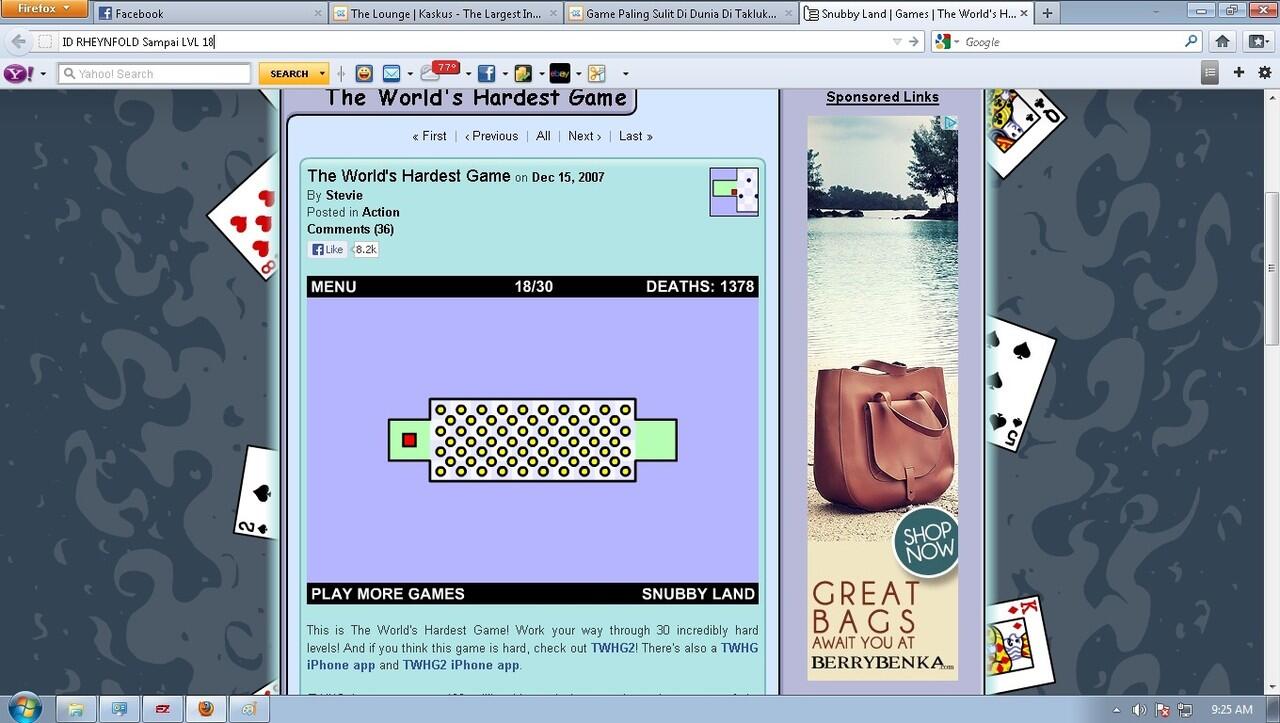This screenshot has height=723, width=1280.
Task: Open the gear settings icon on toolbar
Action: (x=1265, y=73)
